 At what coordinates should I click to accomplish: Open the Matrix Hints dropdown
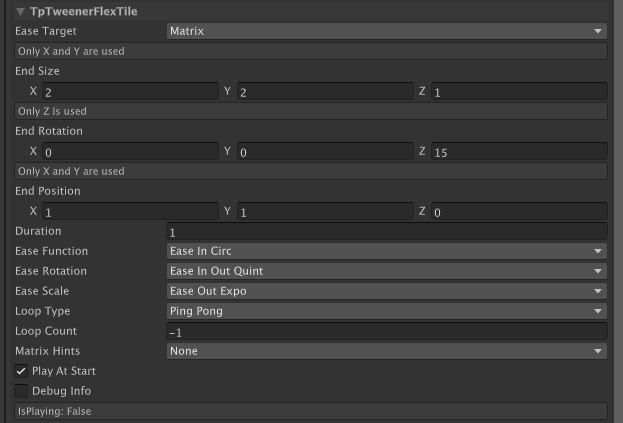point(387,351)
